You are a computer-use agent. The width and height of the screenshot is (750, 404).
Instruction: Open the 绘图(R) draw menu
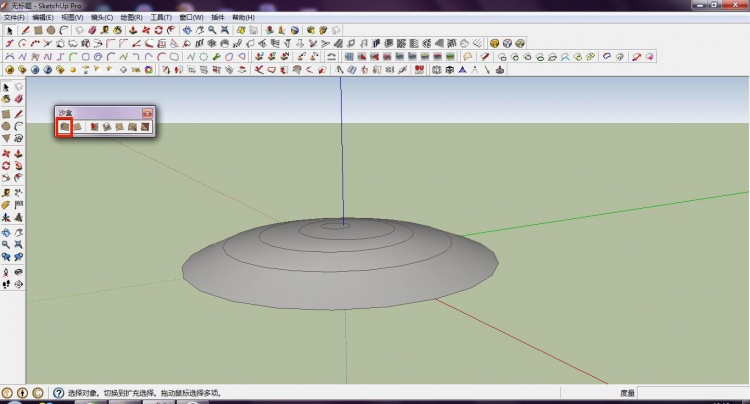[132, 17]
